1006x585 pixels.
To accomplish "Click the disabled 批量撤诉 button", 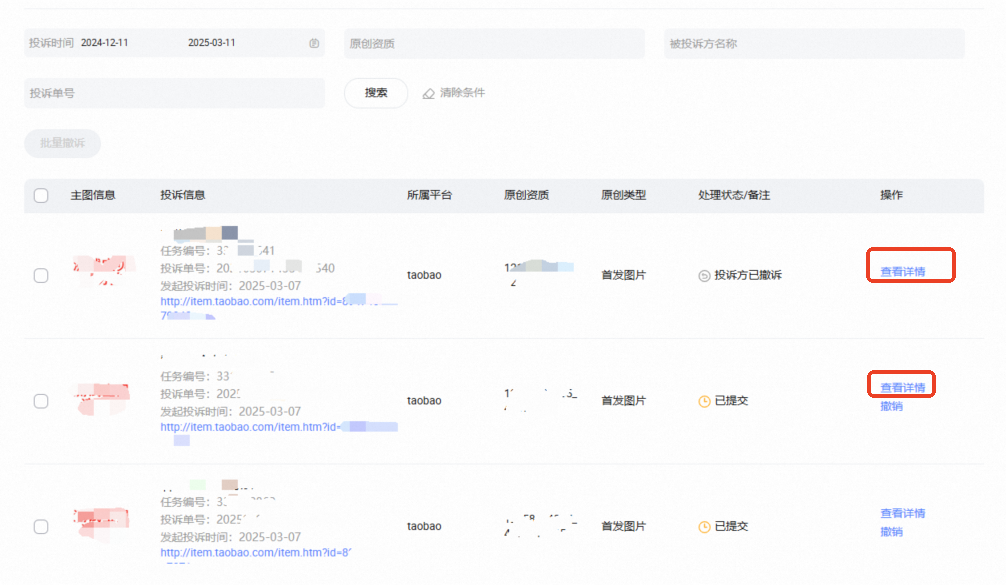I will coord(62,143).
